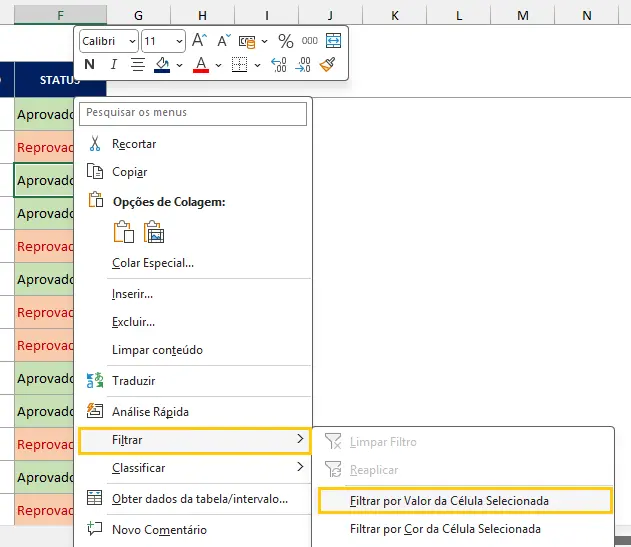
Task: Open the Classificar submenu
Action: pos(194,467)
